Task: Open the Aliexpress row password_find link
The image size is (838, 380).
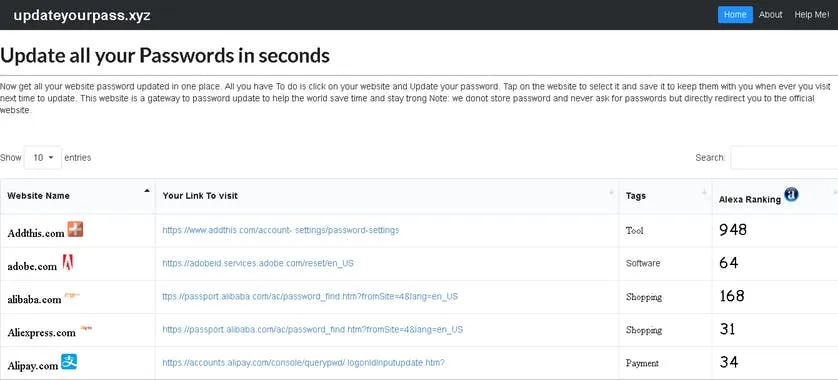Action: (x=313, y=330)
